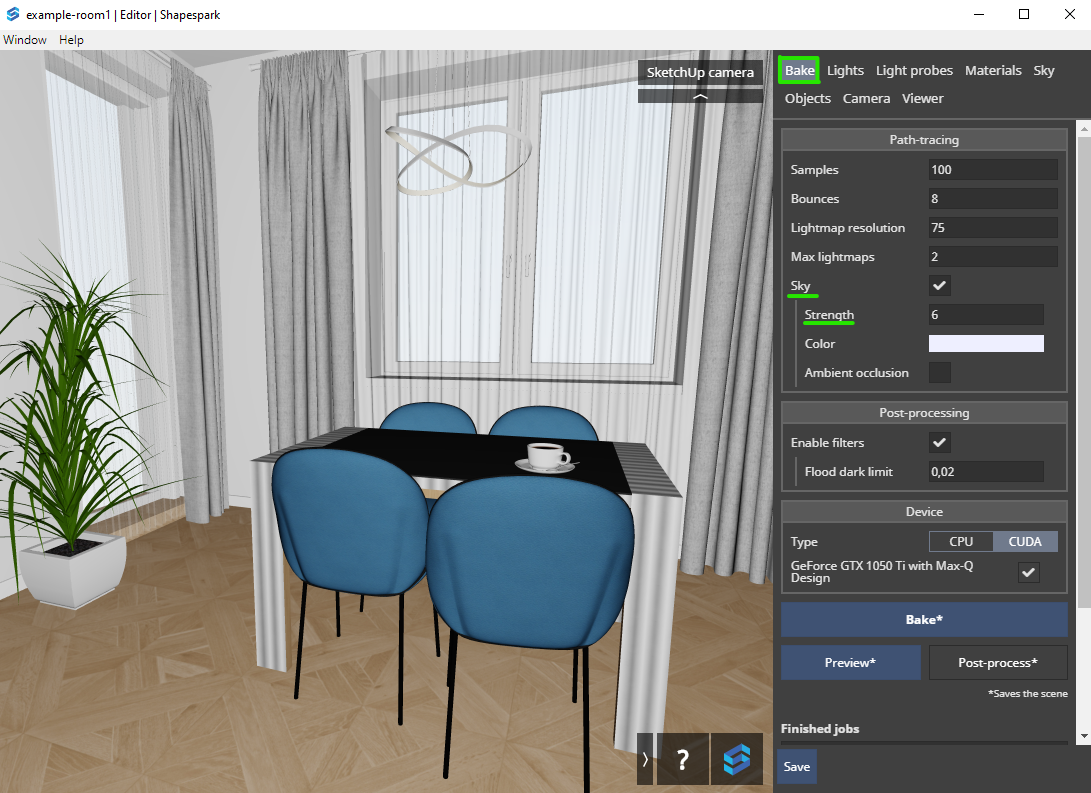The image size is (1091, 793).
Task: Select CUDA as the device type
Action: 1025,541
